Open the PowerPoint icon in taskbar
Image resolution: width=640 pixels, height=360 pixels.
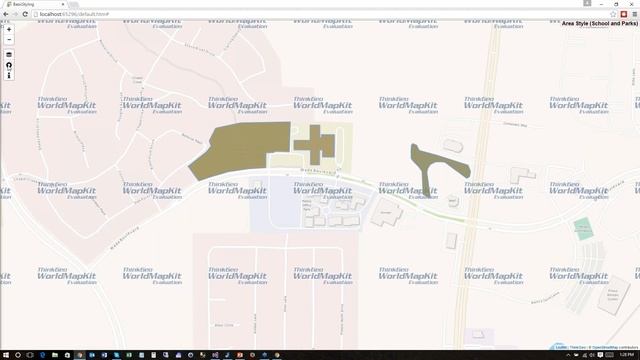pyautogui.click(x=240, y=355)
